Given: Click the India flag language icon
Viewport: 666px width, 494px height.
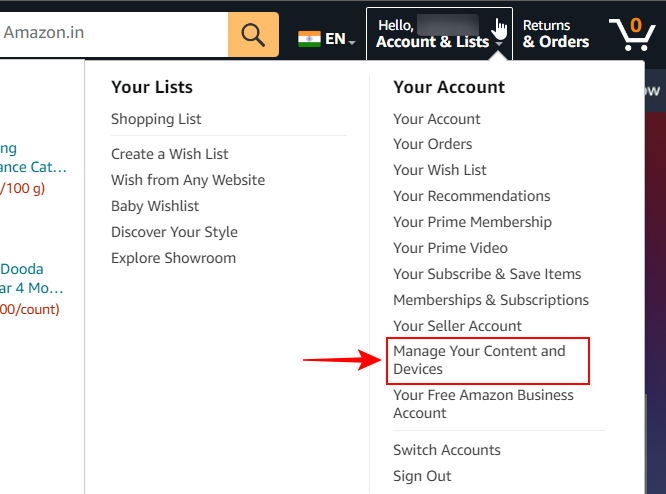Looking at the screenshot, I should [309, 39].
